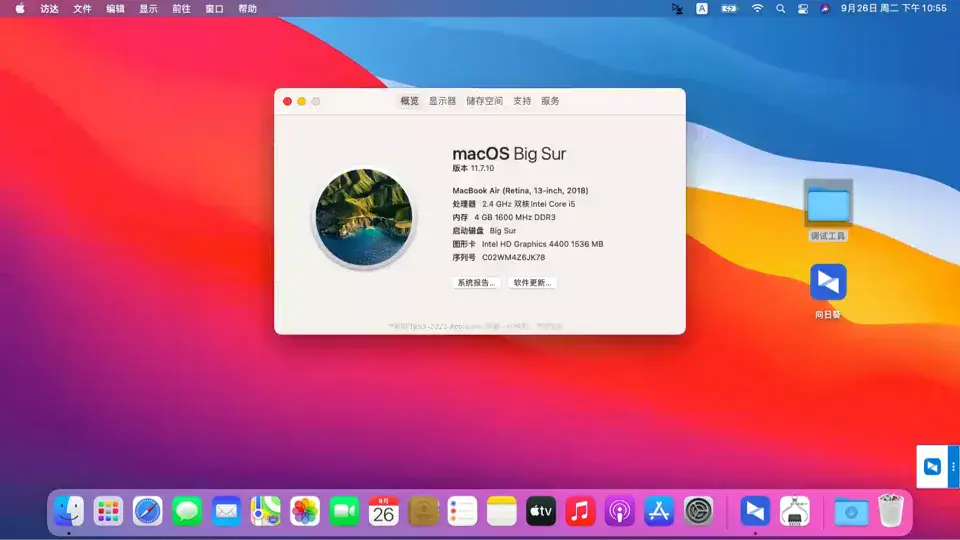Viewport: 960px width, 540px height.
Task: Open App Store in the Dock
Action: click(x=659, y=511)
